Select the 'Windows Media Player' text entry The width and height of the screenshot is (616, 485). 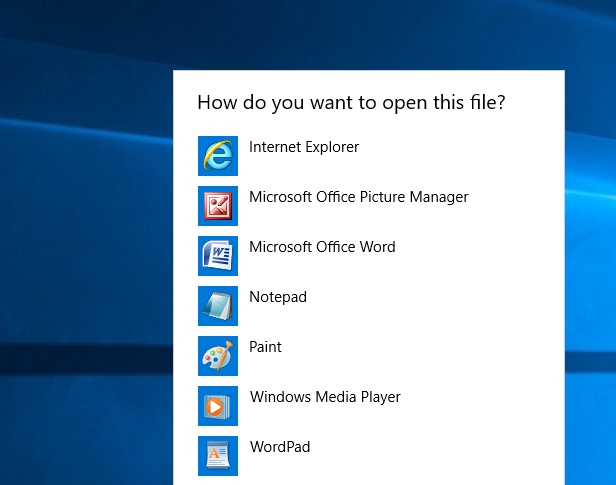[325, 397]
